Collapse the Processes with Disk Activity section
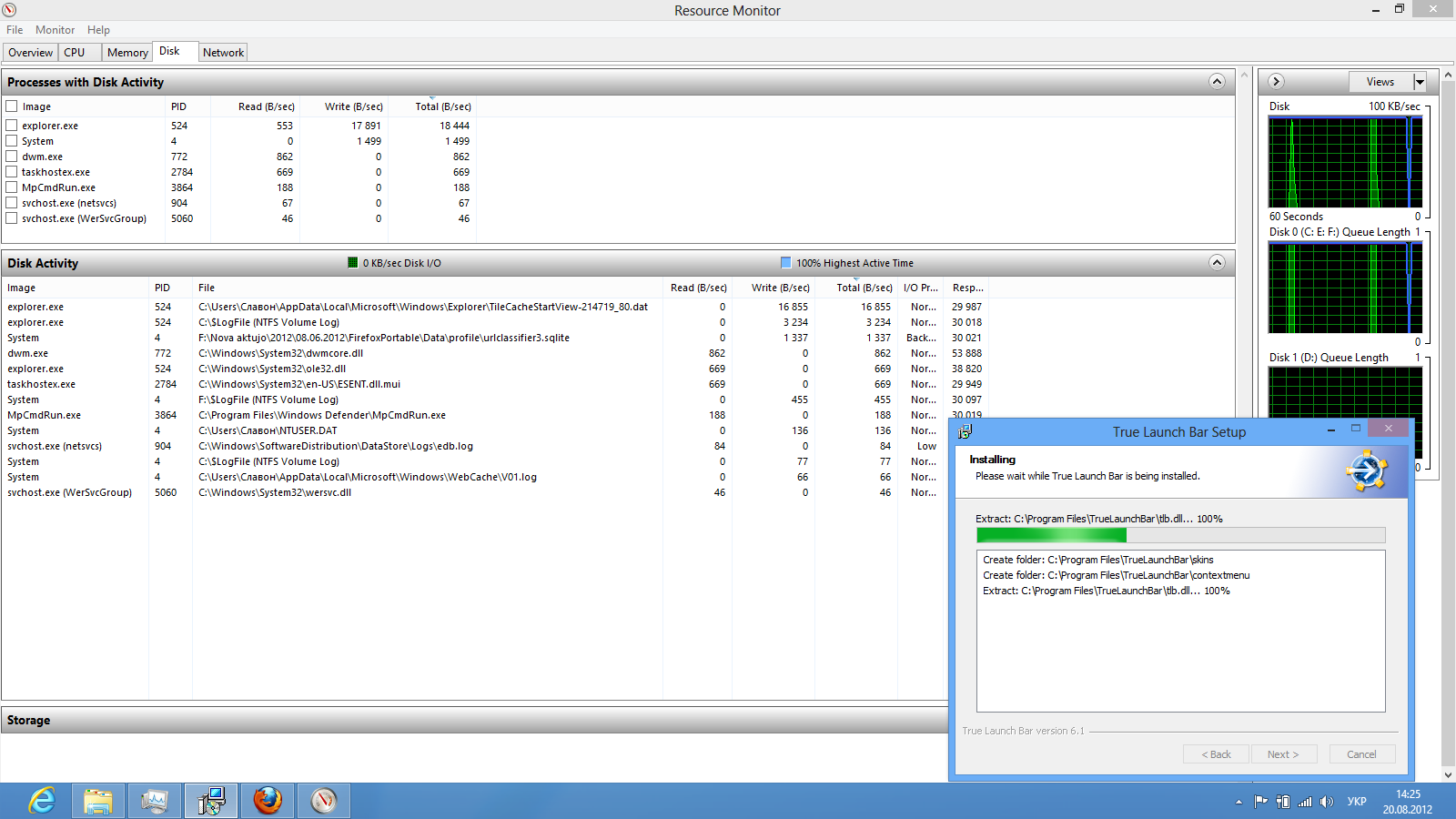 [x=1217, y=82]
